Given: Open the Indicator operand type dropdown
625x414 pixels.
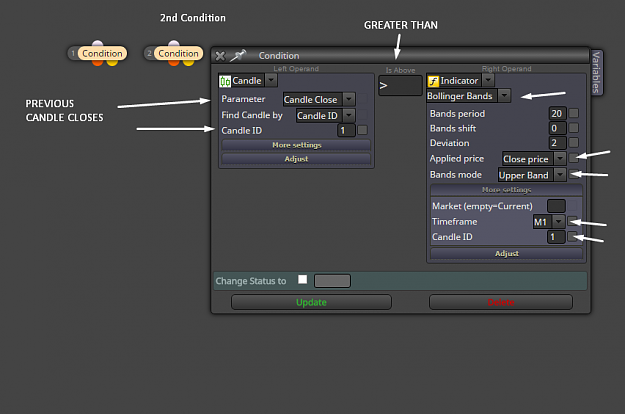Looking at the screenshot, I should click(488, 80).
